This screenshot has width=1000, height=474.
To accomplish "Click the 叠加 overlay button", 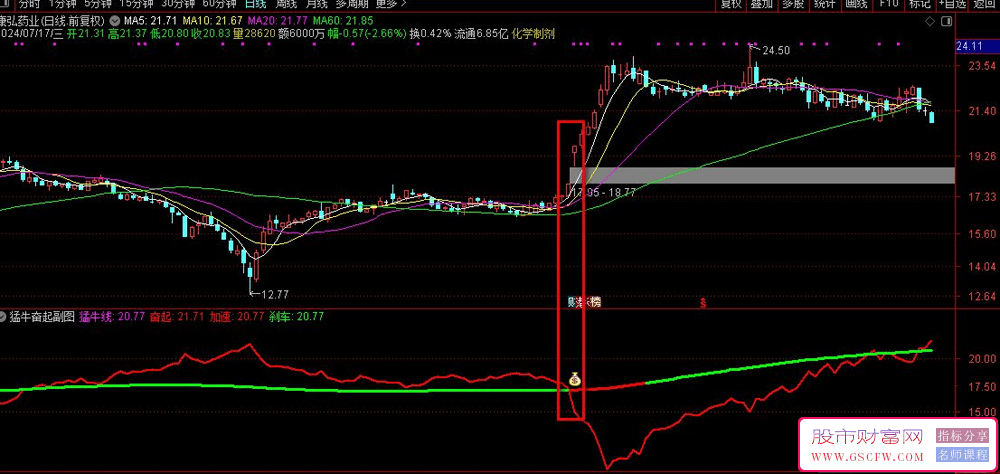I will pyautogui.click(x=761, y=3).
